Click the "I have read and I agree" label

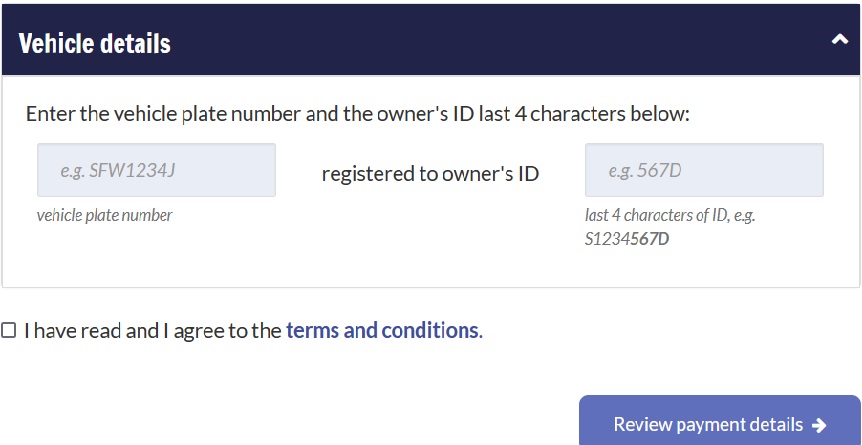coord(152,330)
